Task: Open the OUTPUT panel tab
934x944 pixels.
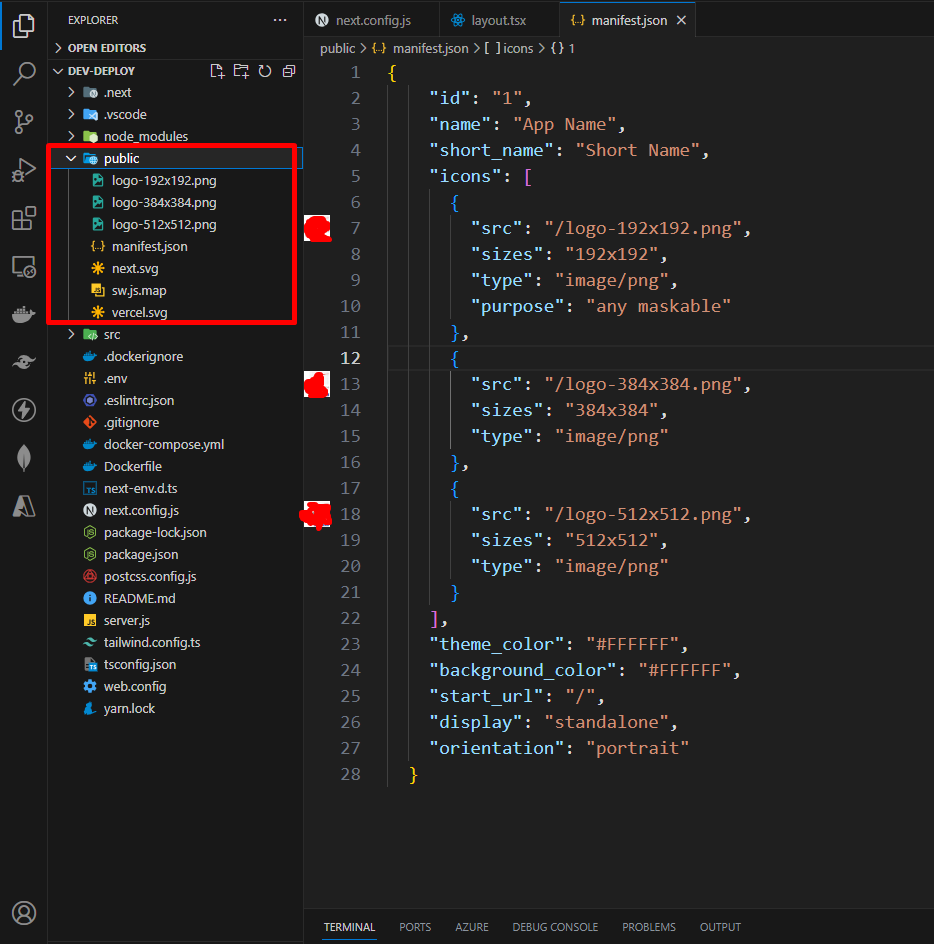Action: coord(720,927)
